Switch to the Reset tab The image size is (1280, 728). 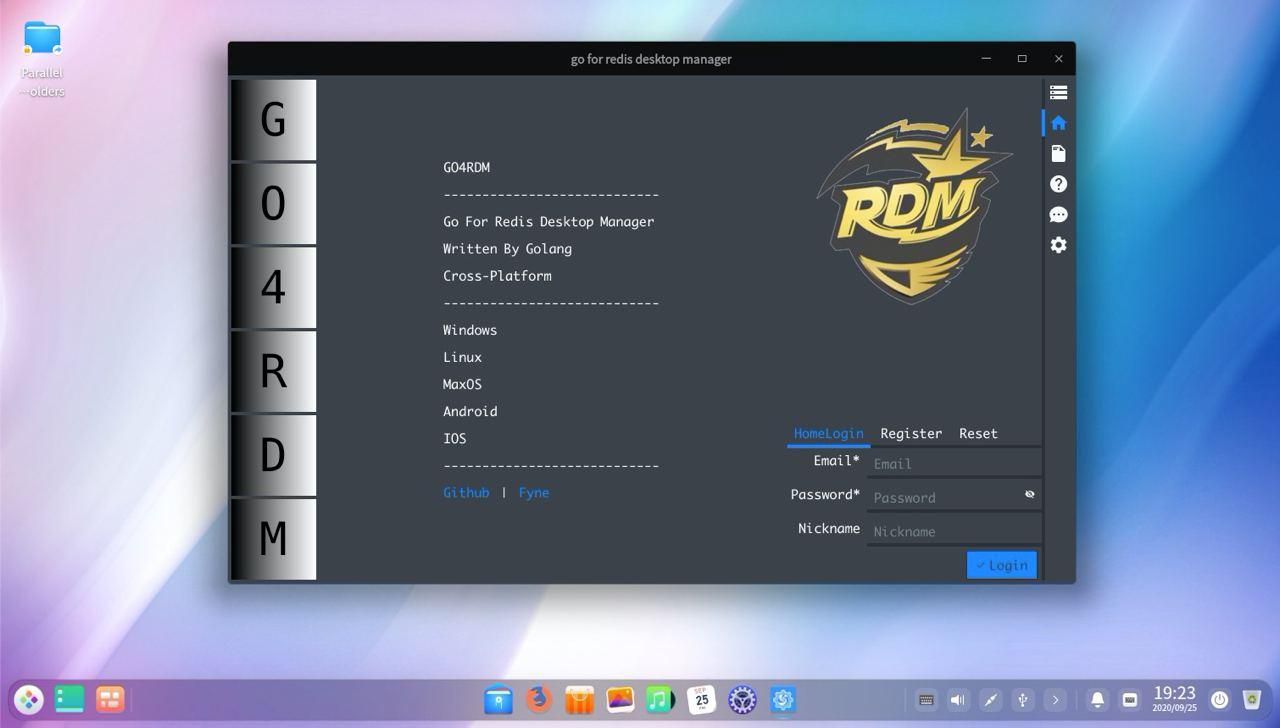(978, 434)
